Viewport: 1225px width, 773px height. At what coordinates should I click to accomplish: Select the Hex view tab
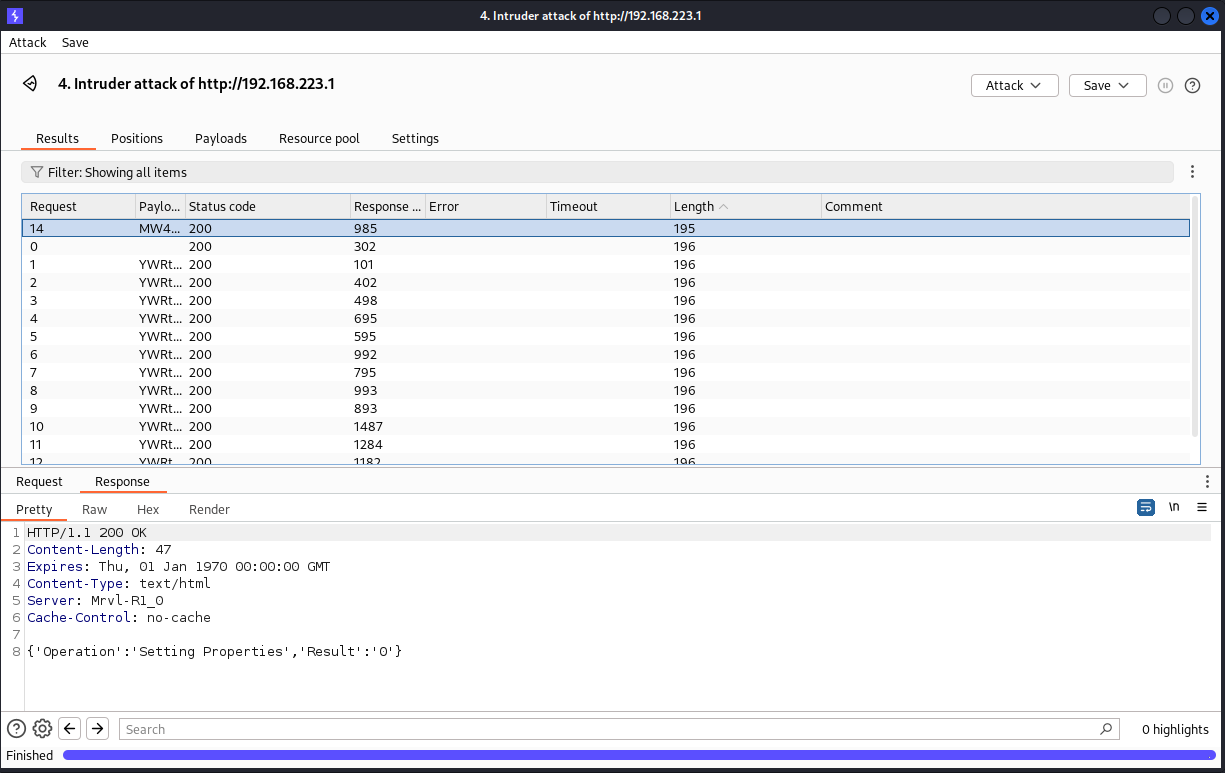coord(148,509)
